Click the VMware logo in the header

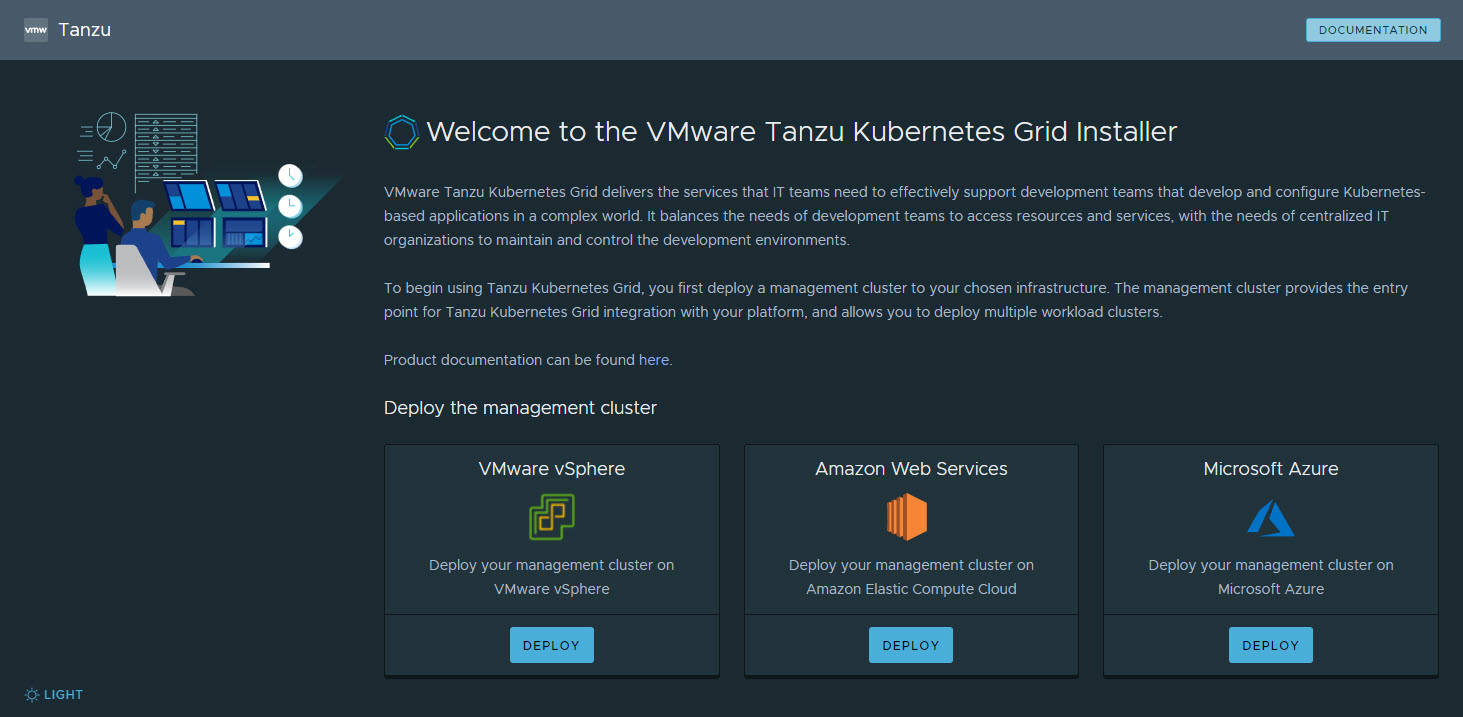click(x=36, y=30)
